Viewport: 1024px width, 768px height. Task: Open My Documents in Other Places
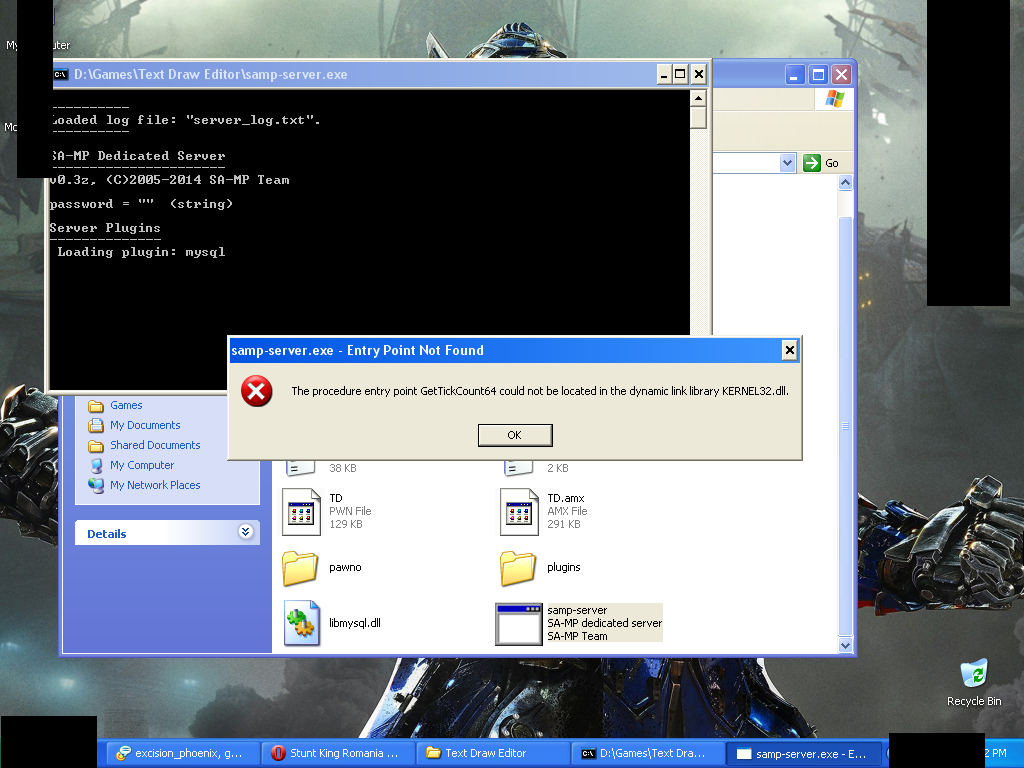[145, 425]
